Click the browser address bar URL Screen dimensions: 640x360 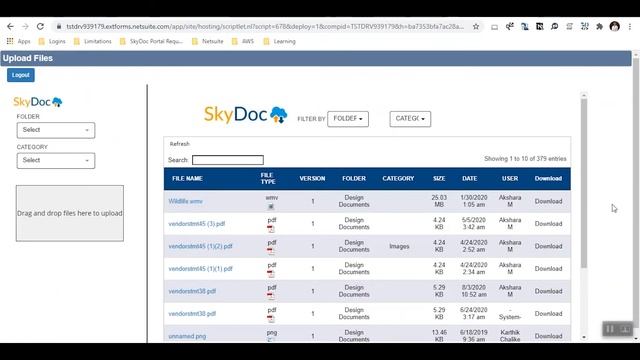[265, 27]
